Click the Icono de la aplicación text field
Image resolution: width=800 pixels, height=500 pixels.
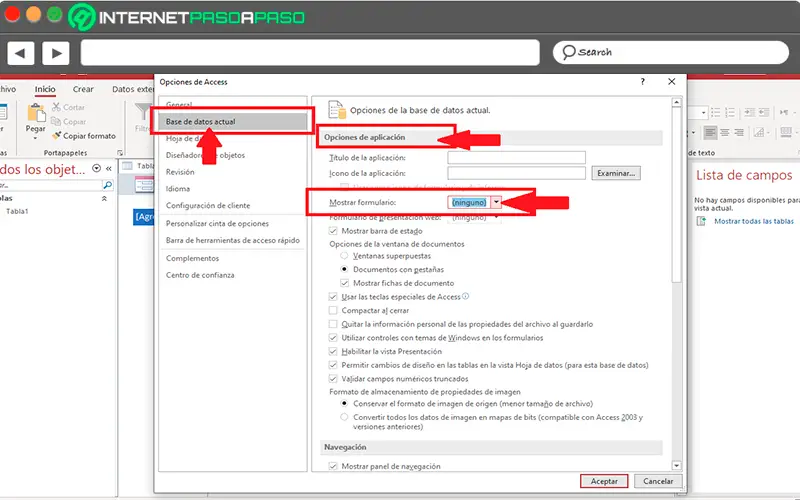pyautogui.click(x=516, y=173)
